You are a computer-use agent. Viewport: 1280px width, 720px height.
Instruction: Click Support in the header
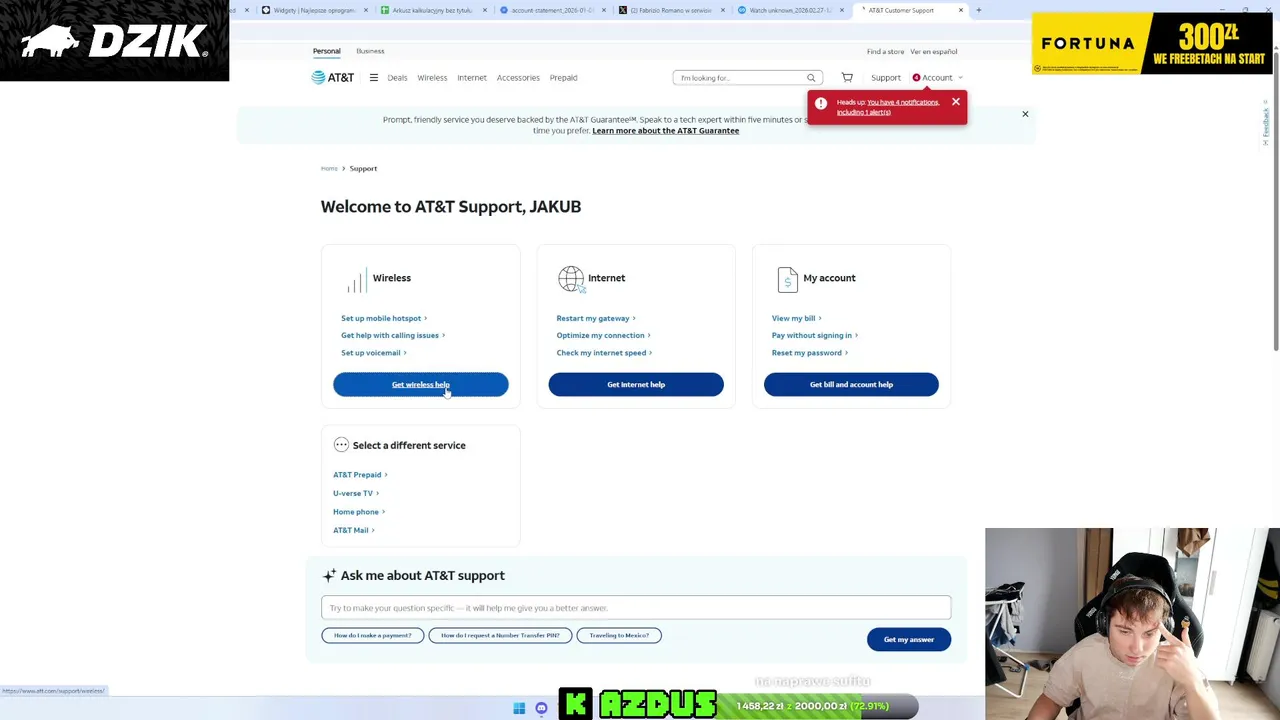tap(885, 77)
